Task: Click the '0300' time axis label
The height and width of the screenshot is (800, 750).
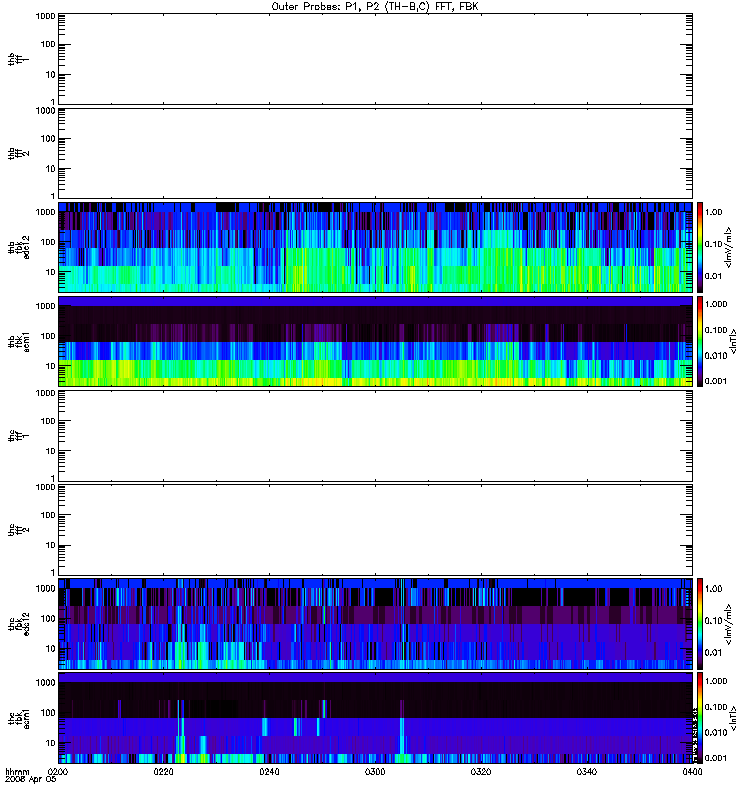Action: coord(375,771)
